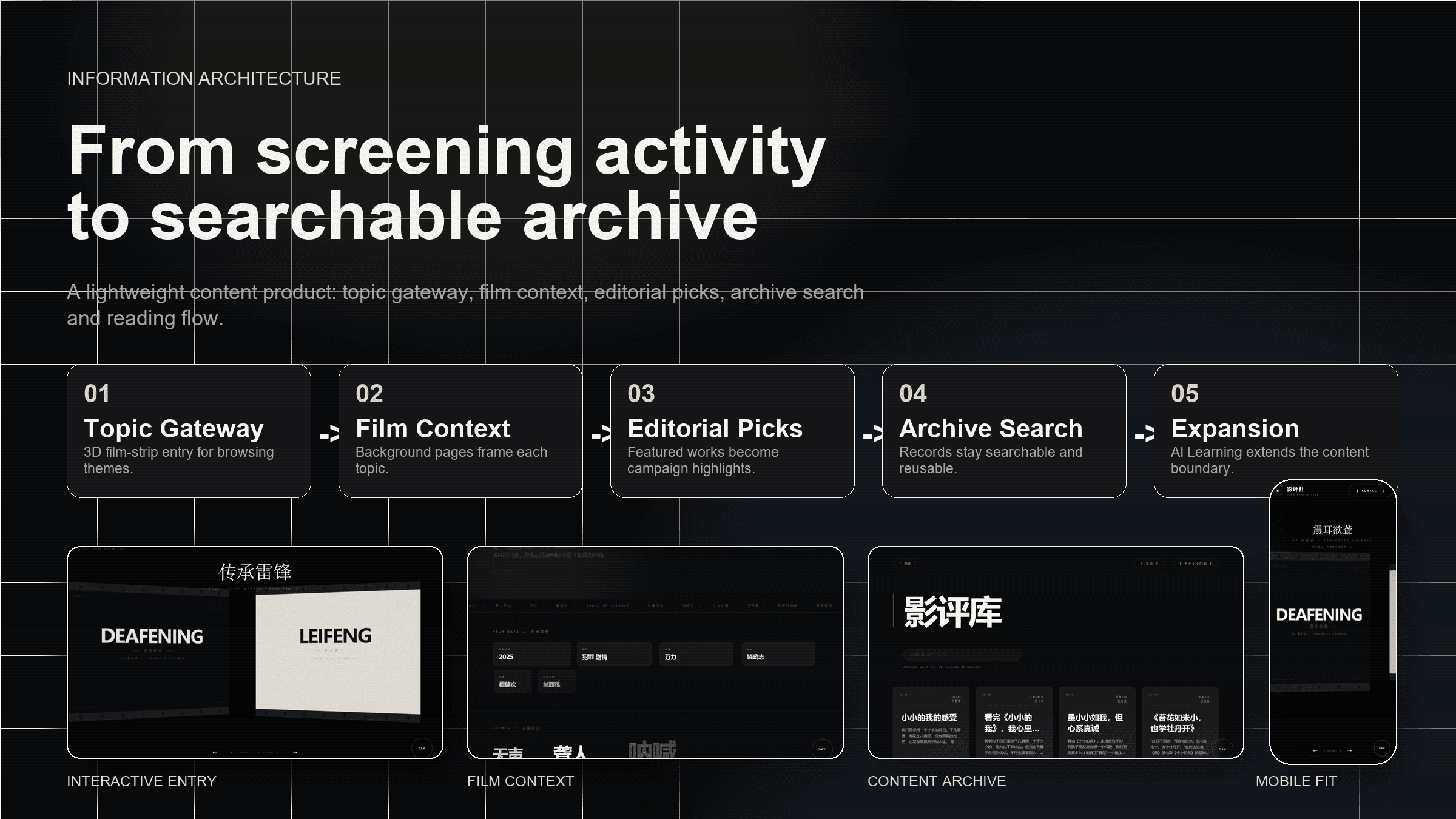Click the INFORMATION ARCHITECTURE section label
Image resolution: width=1456 pixels, height=819 pixels.
coord(204,79)
